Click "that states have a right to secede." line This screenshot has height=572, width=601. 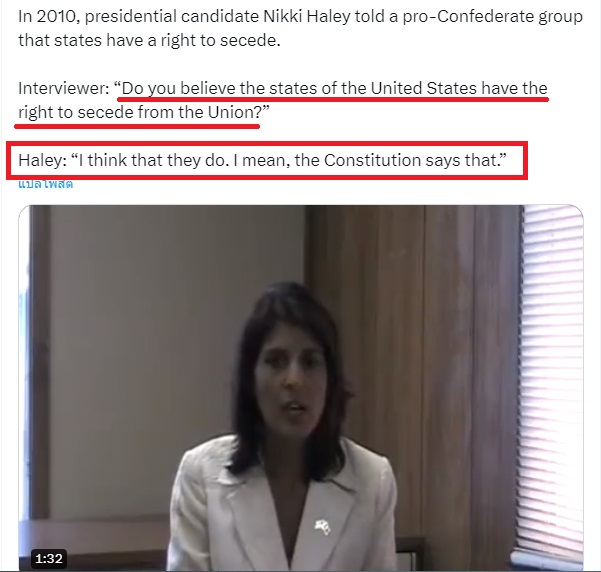(x=149, y=41)
